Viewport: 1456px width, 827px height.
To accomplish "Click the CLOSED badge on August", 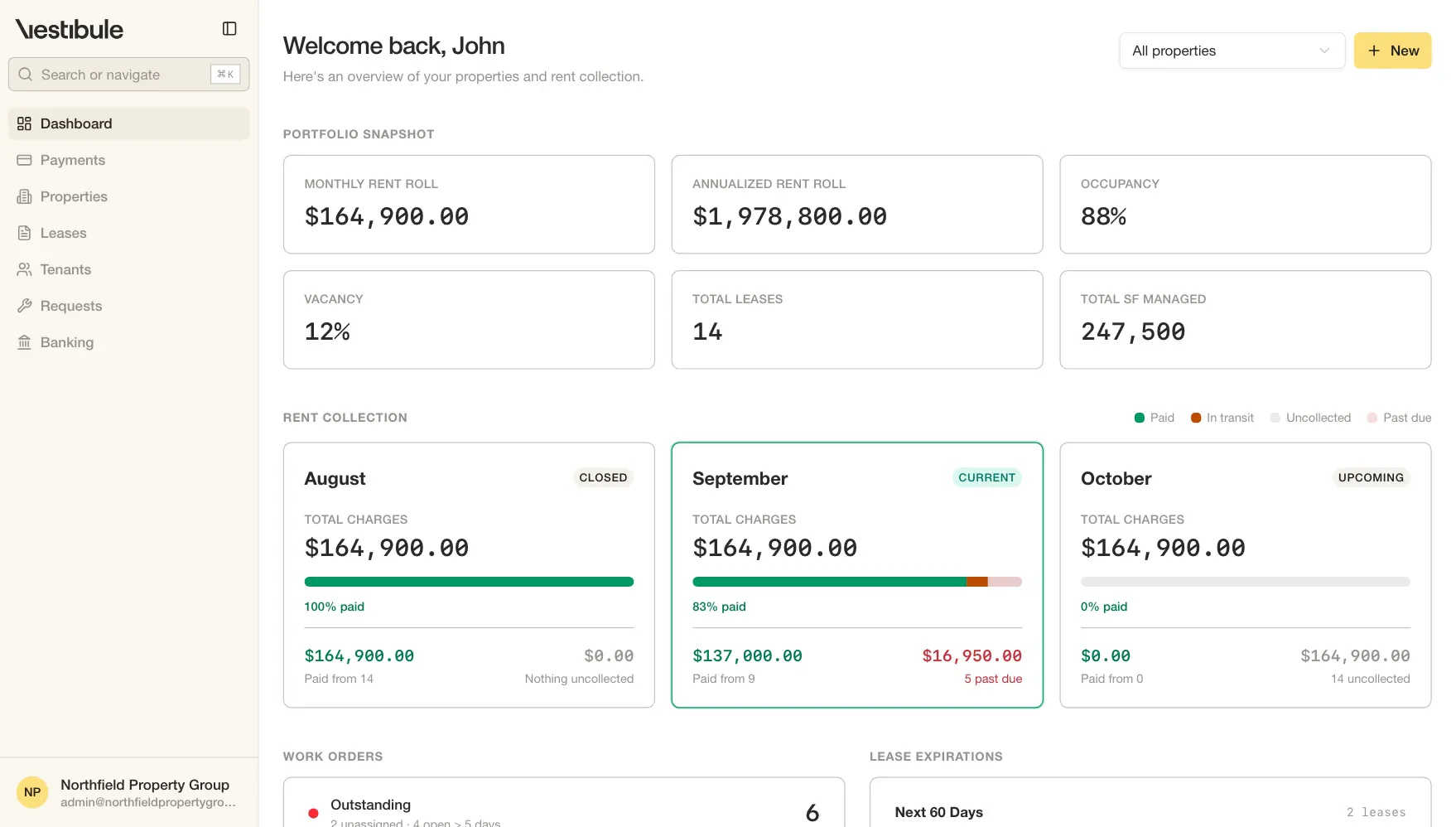I will pyautogui.click(x=603, y=477).
